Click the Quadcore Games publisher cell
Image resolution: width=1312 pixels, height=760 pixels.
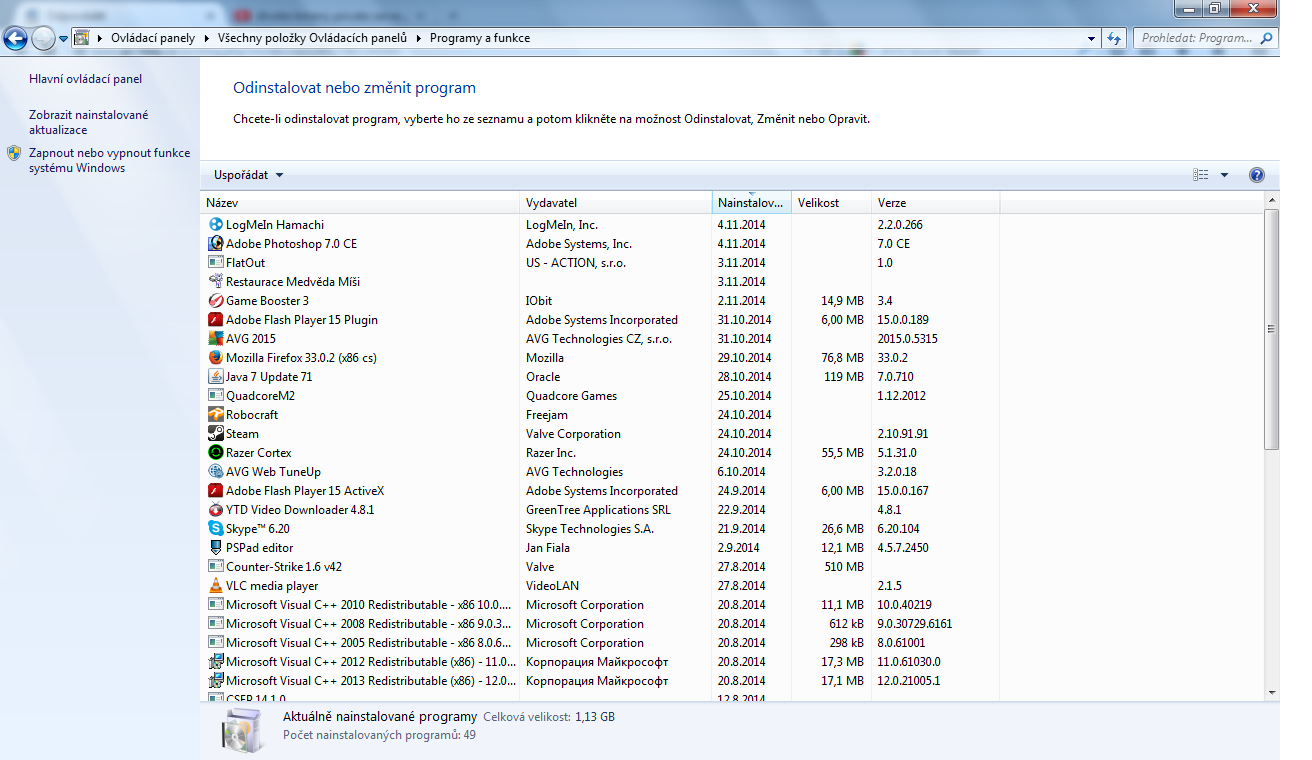(x=572, y=396)
